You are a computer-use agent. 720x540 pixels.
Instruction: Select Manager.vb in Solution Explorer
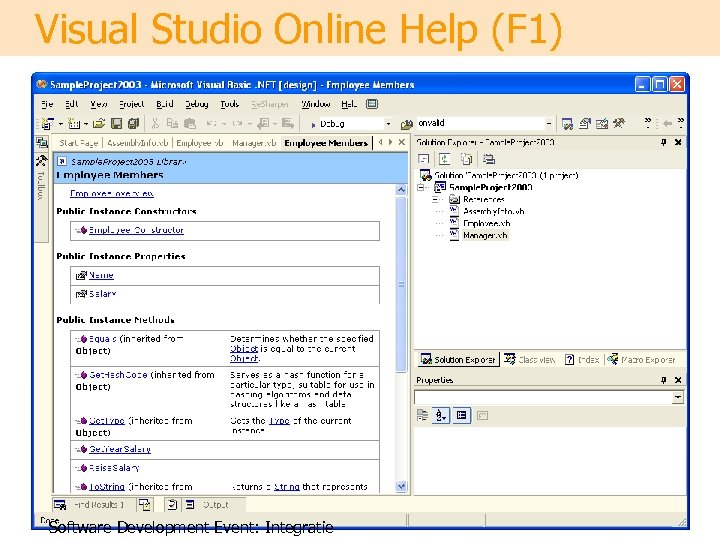coord(485,236)
